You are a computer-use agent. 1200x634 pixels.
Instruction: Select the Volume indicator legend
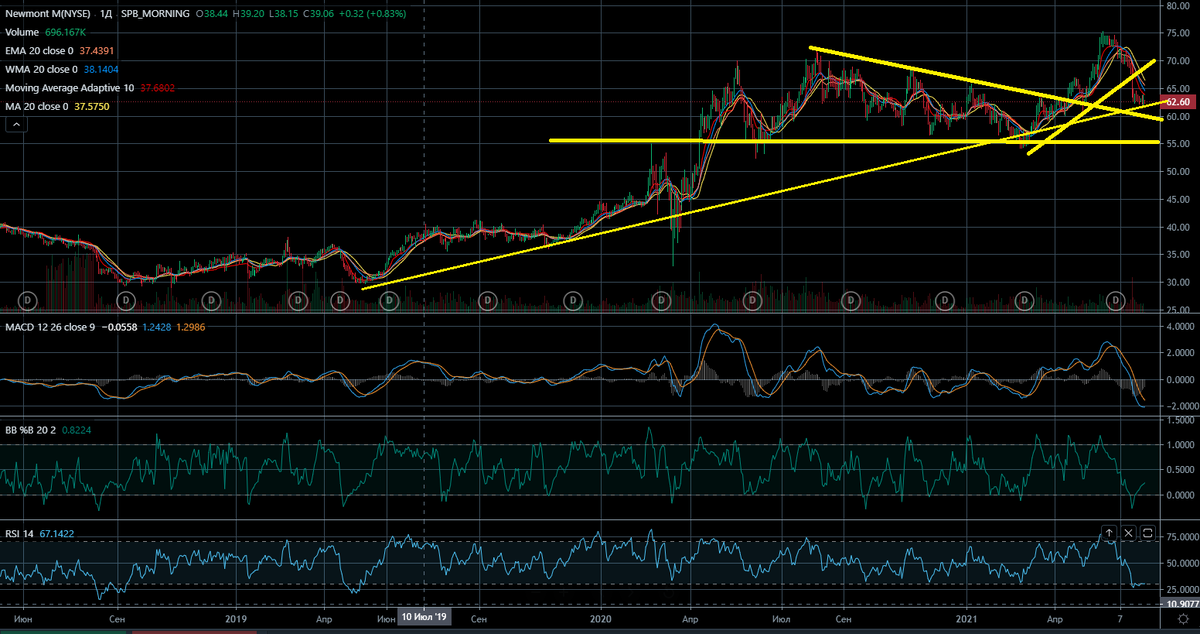23,32
